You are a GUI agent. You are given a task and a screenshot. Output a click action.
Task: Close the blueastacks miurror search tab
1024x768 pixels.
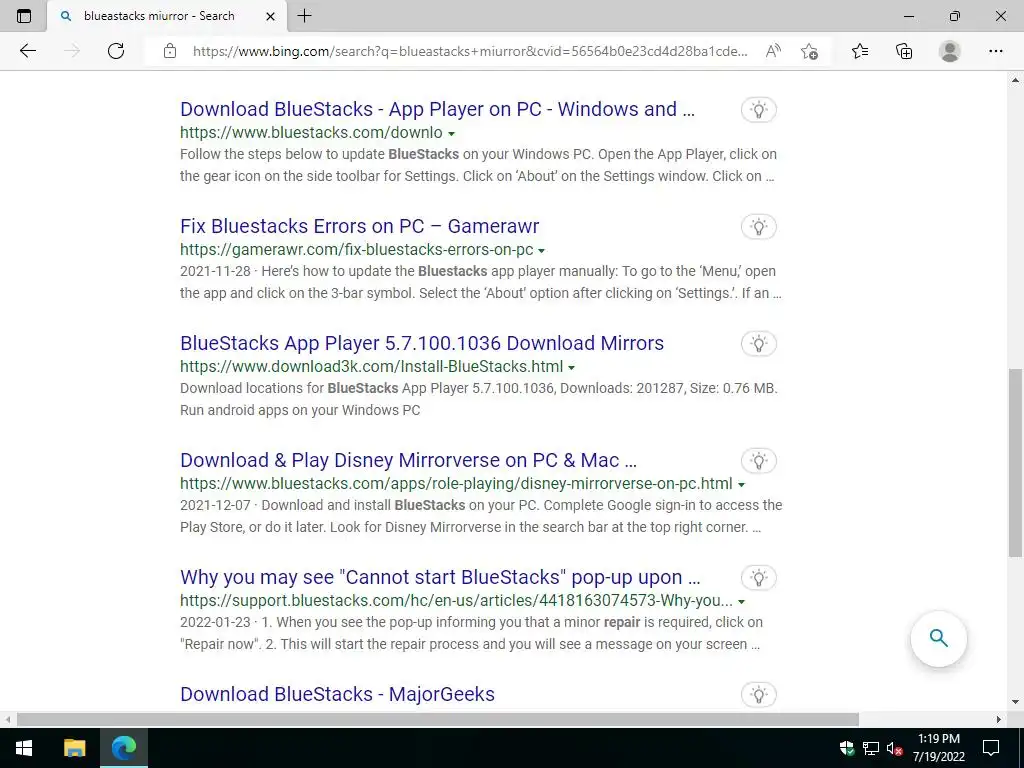270,17
